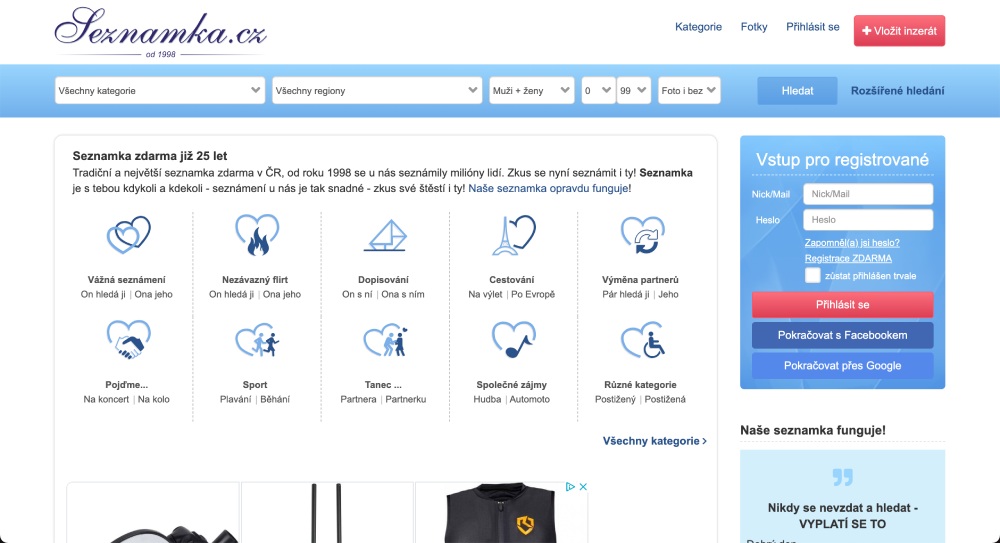Select Plavání under Sport
The width and height of the screenshot is (1000, 543).
(x=236, y=399)
